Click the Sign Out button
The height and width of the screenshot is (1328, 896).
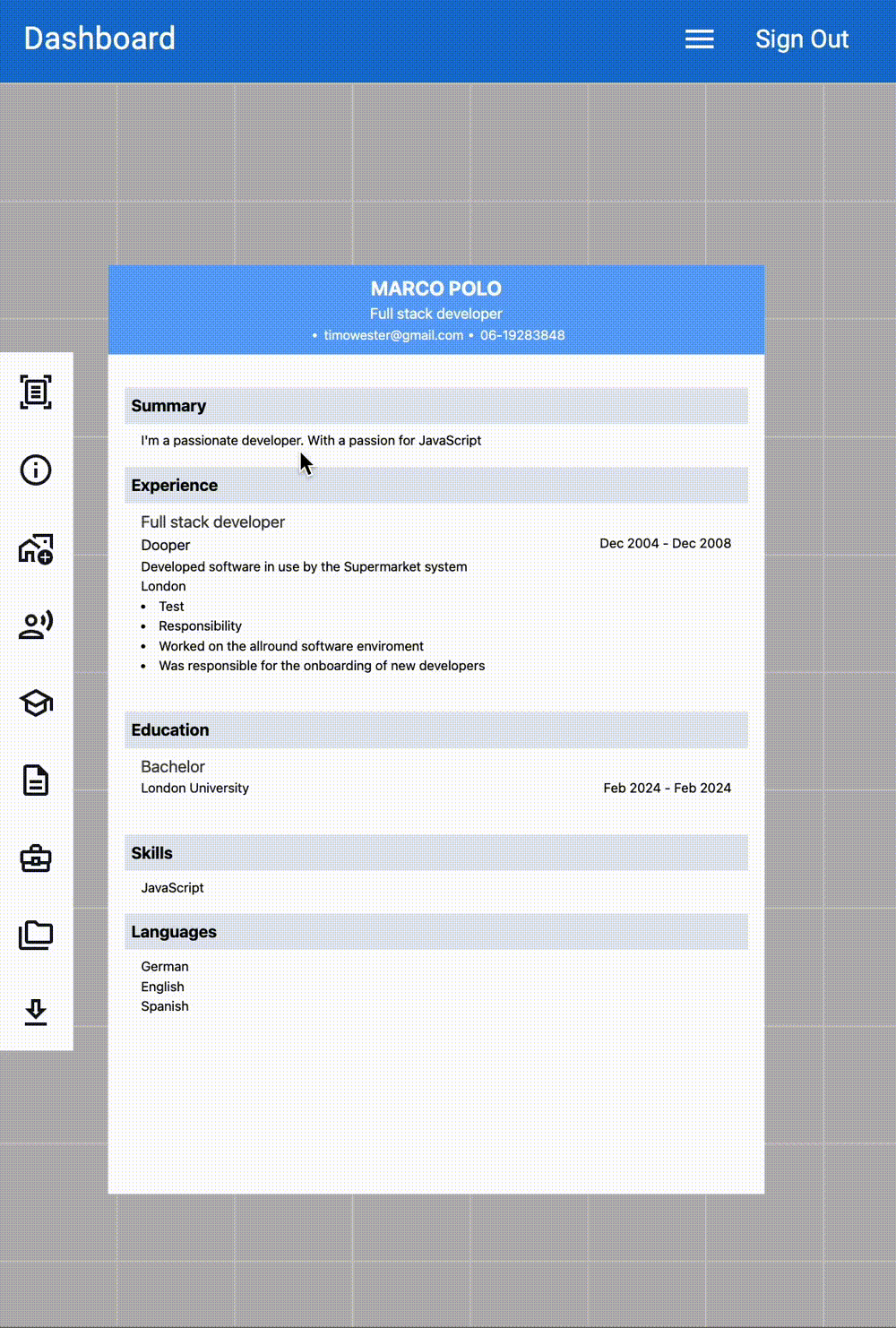[x=801, y=39]
